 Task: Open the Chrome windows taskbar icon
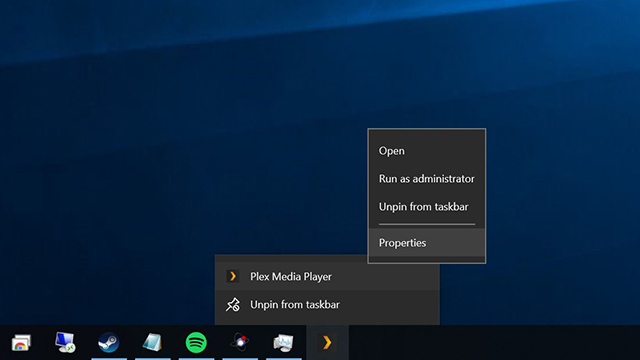[x=21, y=342]
